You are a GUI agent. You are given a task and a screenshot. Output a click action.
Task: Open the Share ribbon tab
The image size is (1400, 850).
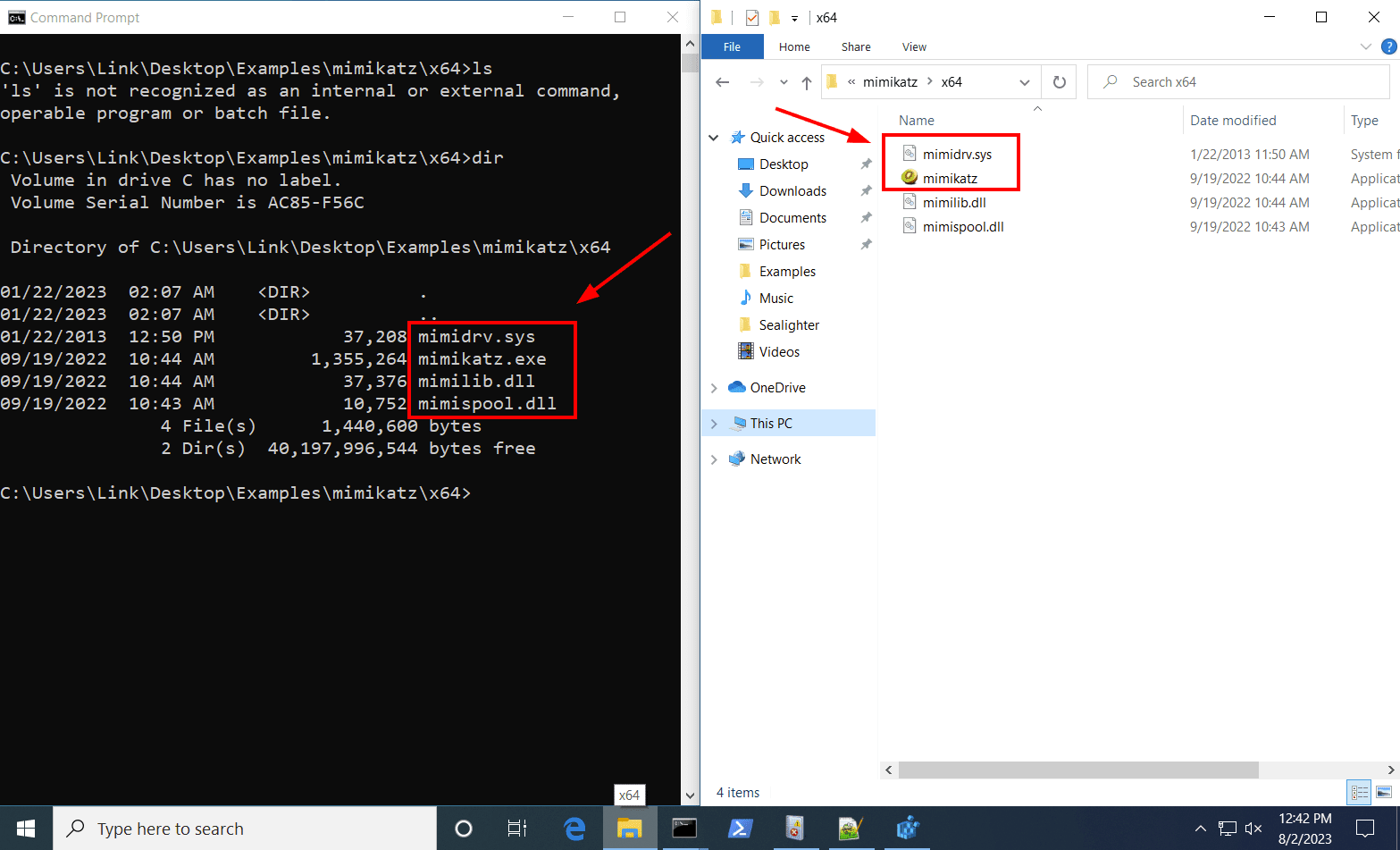click(x=856, y=46)
